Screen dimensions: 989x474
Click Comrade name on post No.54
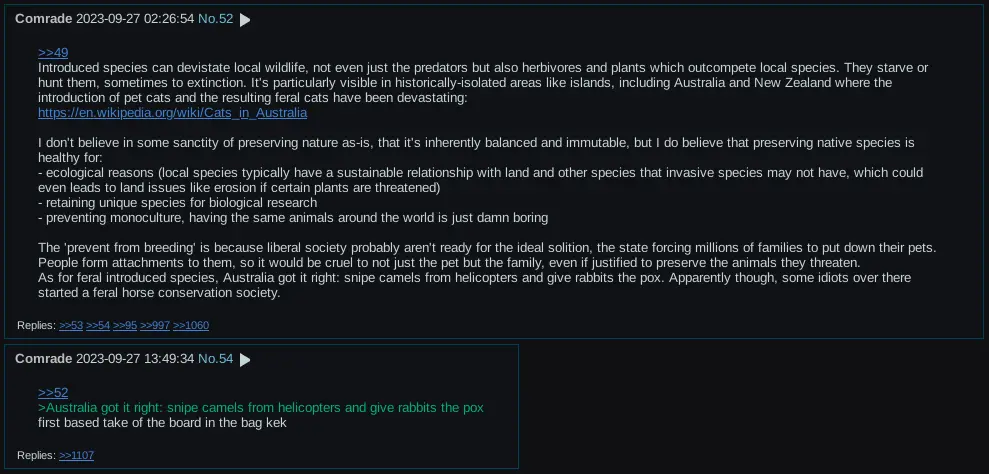pyautogui.click(x=44, y=359)
